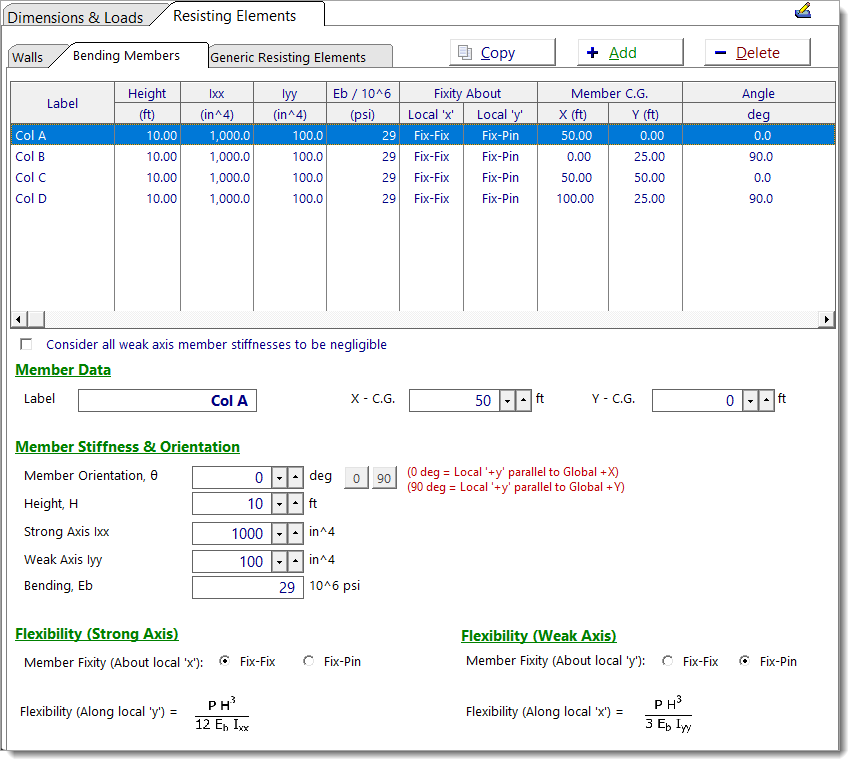
Task: Increase the Member Orientation angle
Action: 296,478
